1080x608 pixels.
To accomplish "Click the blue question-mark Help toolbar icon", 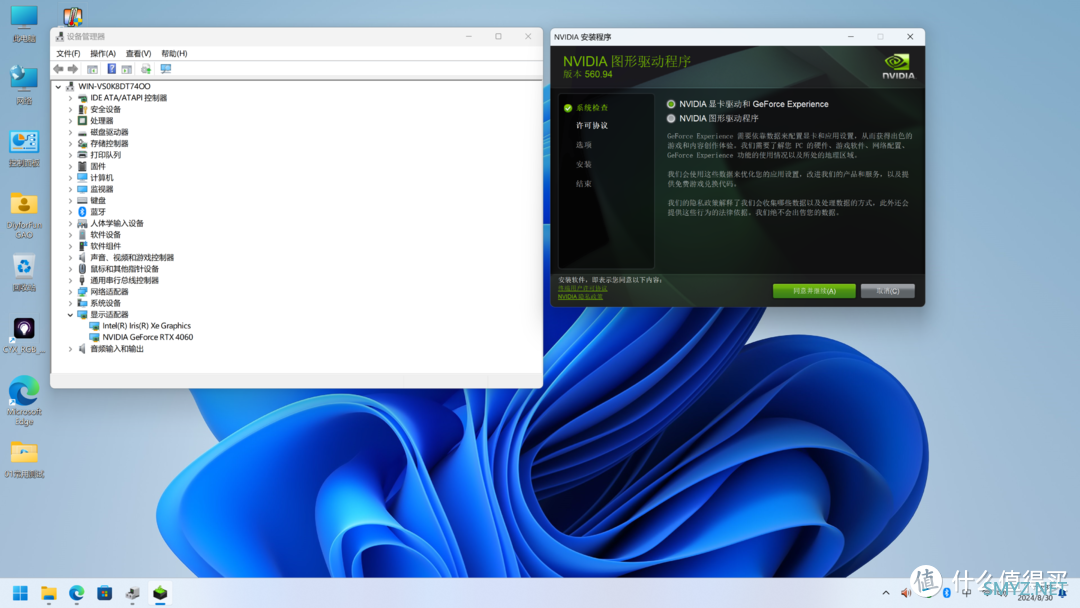I will (112, 69).
